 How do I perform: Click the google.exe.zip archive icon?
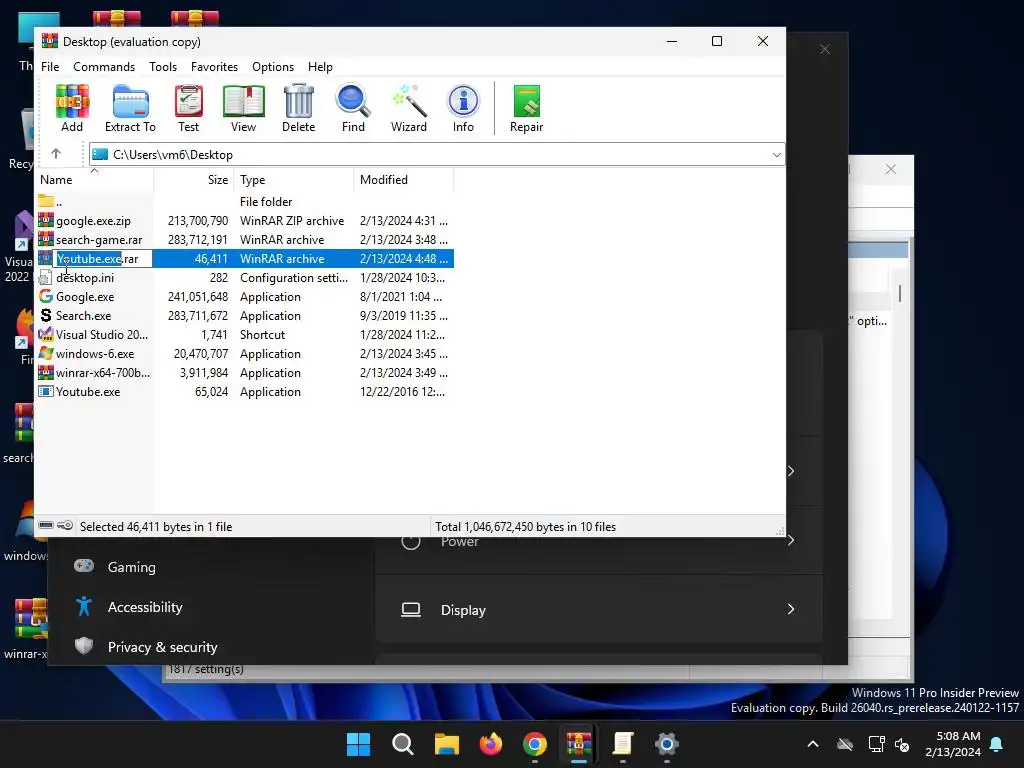[46, 220]
